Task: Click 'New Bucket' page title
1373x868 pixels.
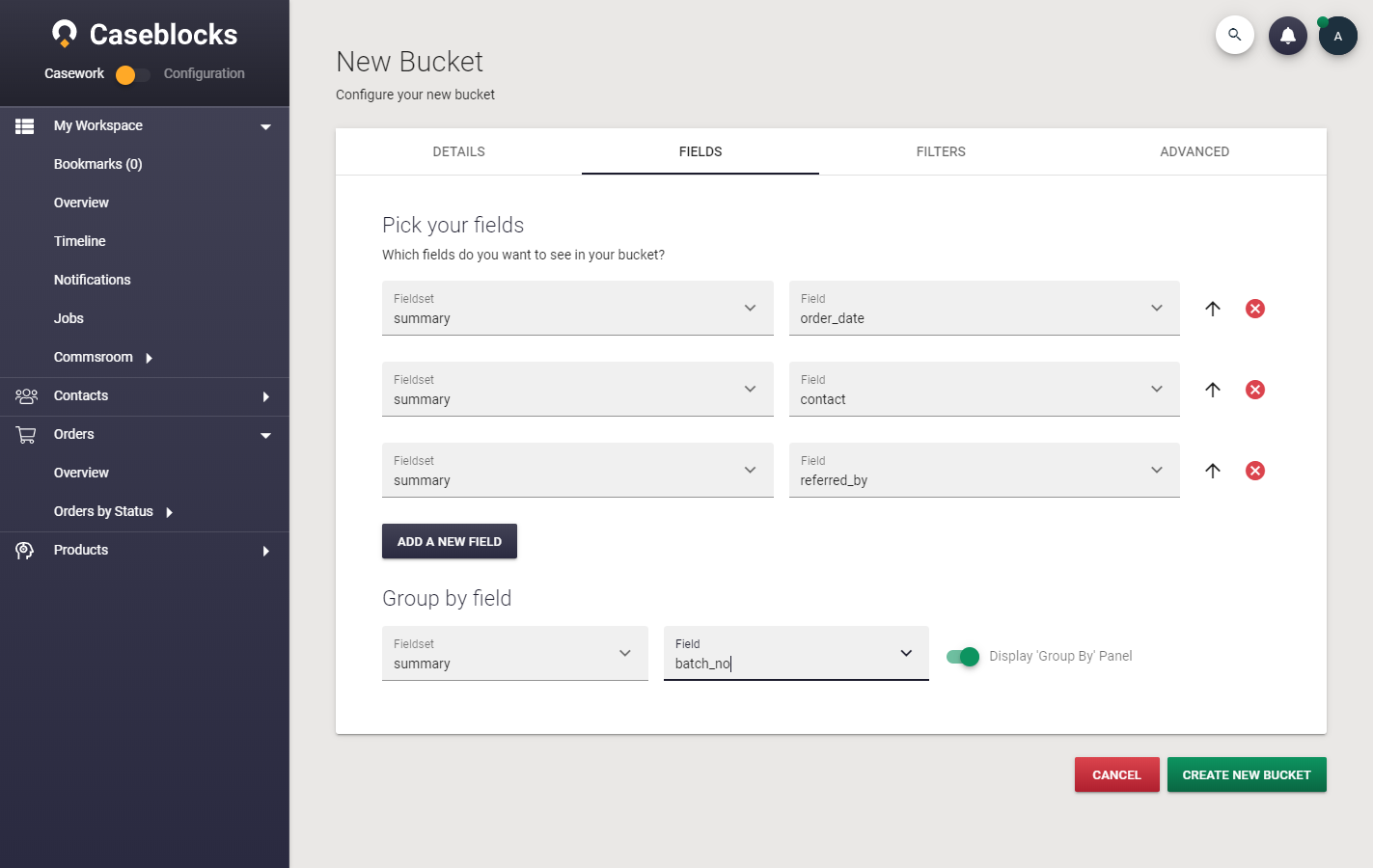Action: pyautogui.click(x=410, y=62)
